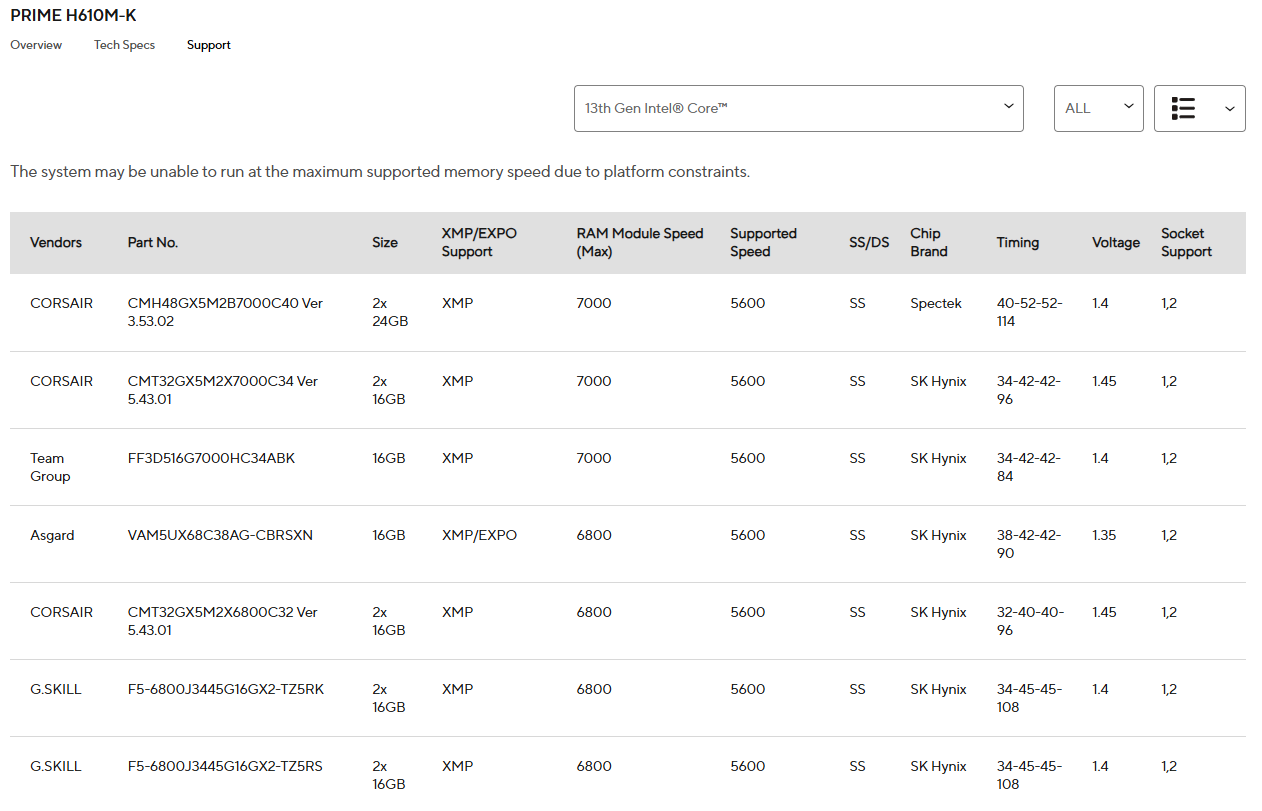Select part FF3D516G7000HC34ABK
Screen dimensions: 1262x811
(211, 458)
